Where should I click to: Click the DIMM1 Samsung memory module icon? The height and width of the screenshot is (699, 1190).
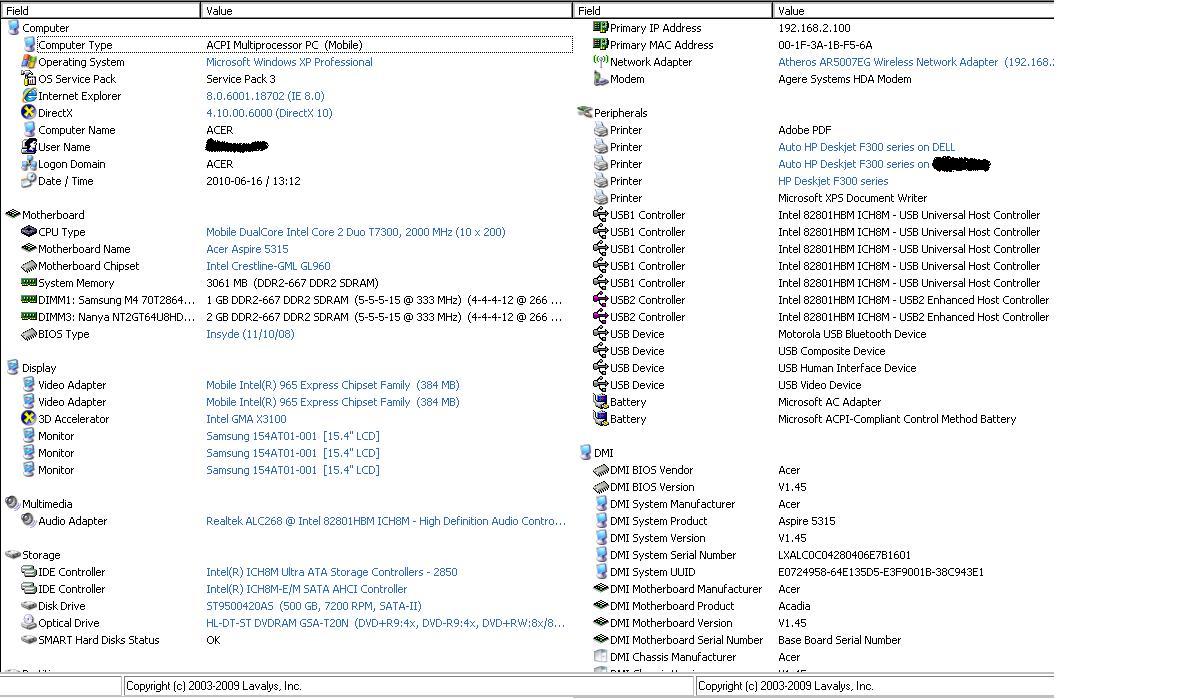click(x=29, y=300)
